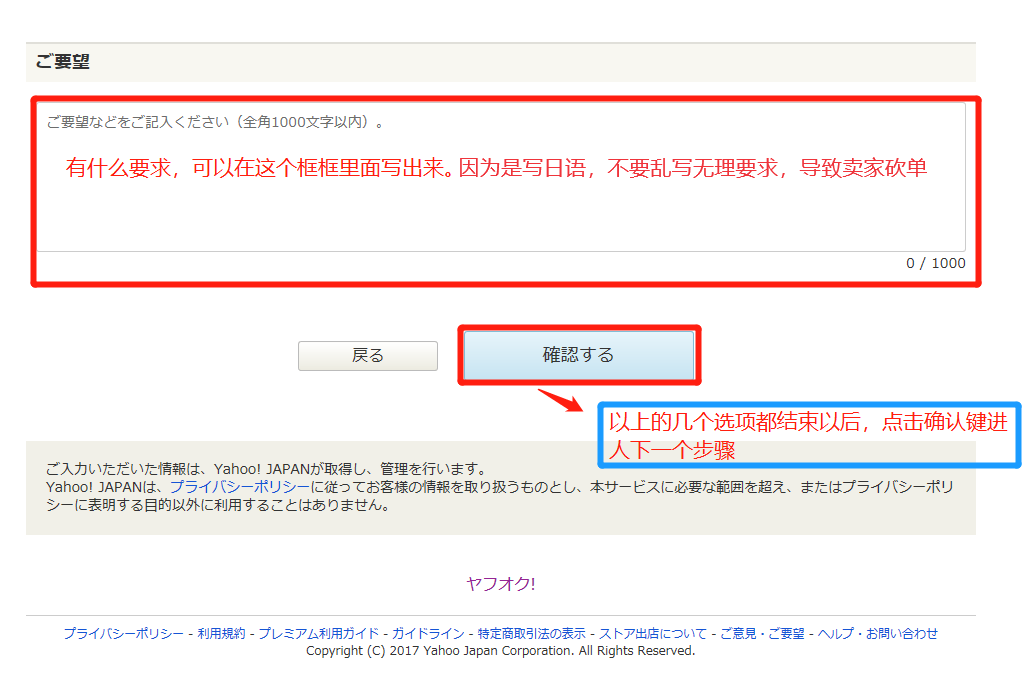Open the ヘルプ・お問い合わせ footer link
Image resolution: width=1026 pixels, height=675 pixels.
click(878, 633)
